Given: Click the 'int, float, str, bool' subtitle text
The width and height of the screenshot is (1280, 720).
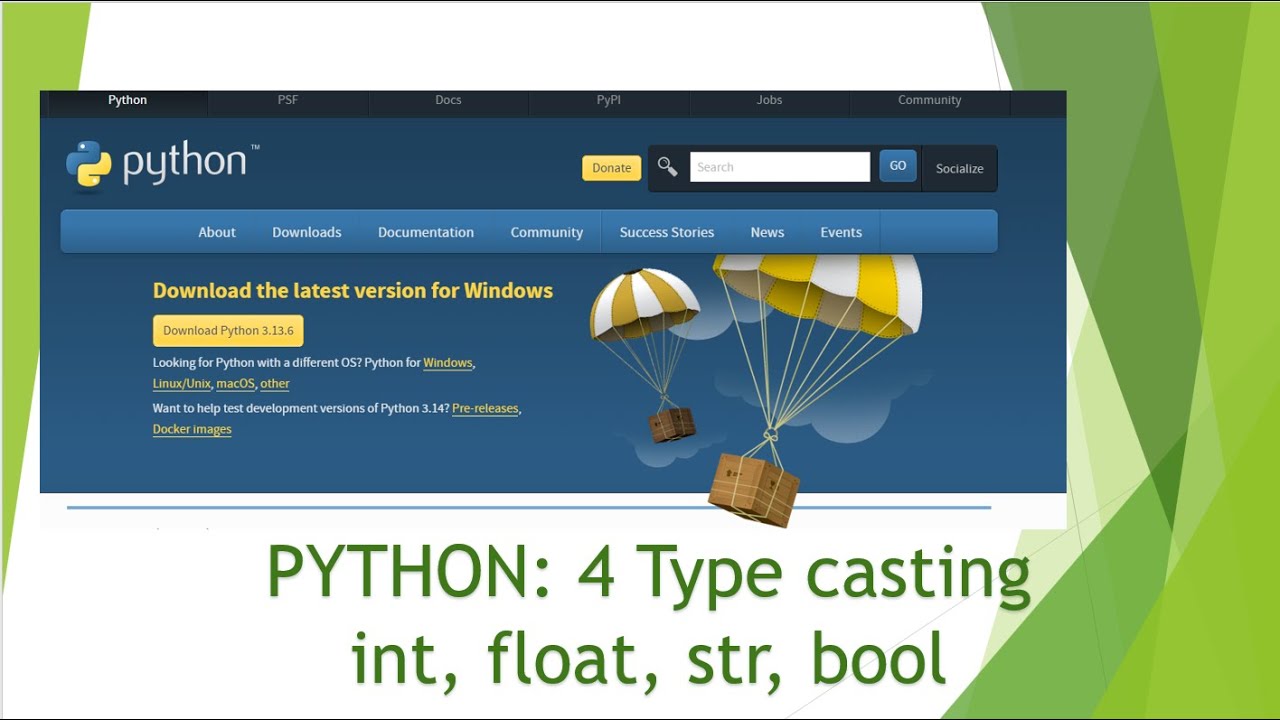Looking at the screenshot, I should pos(648,660).
